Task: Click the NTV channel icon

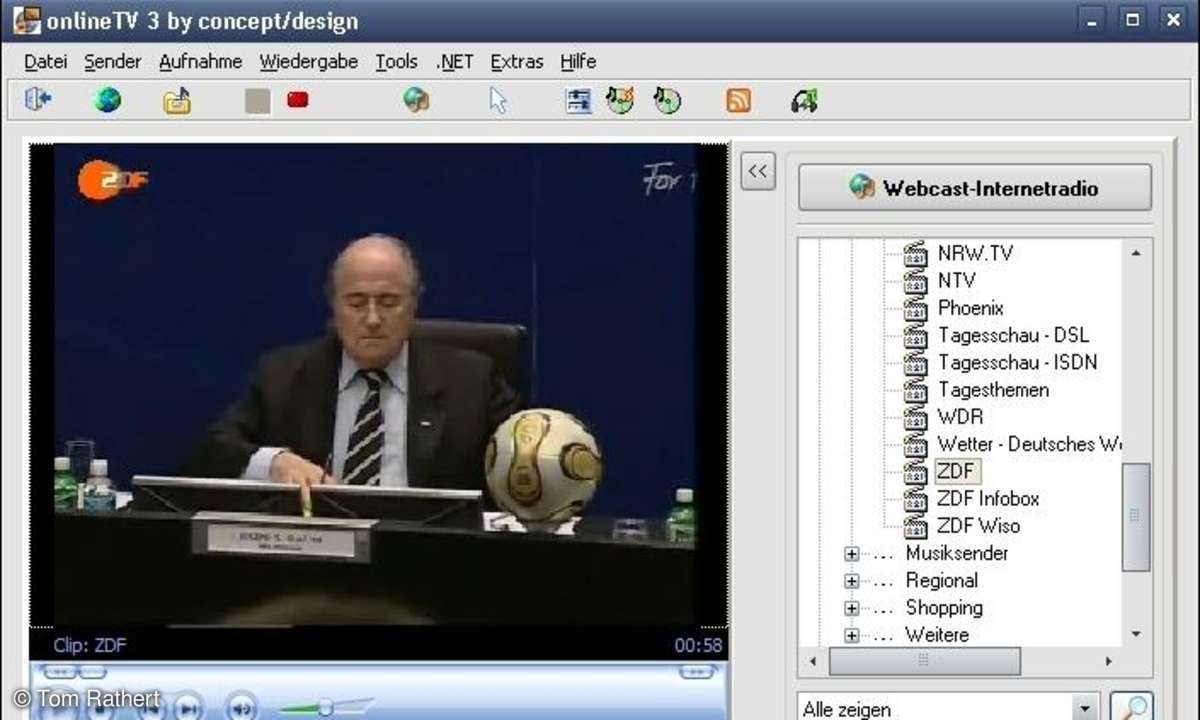Action: pyautogui.click(x=916, y=281)
